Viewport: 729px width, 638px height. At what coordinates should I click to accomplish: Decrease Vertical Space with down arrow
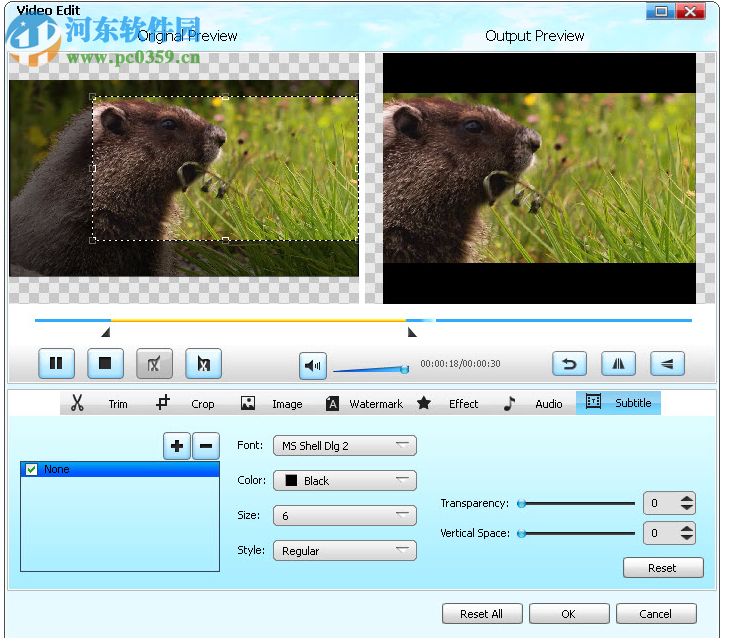687,537
